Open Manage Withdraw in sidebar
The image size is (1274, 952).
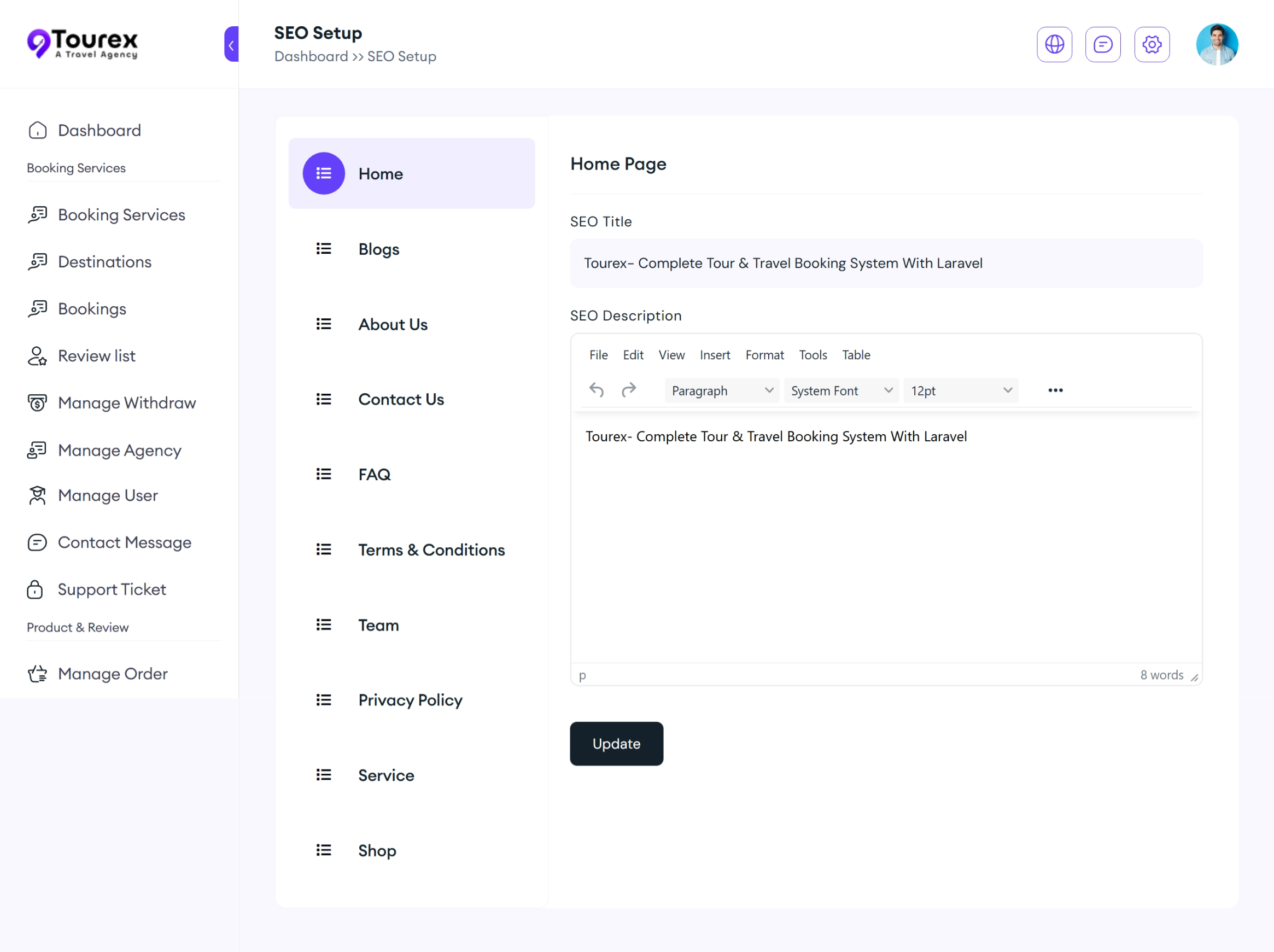click(x=127, y=402)
